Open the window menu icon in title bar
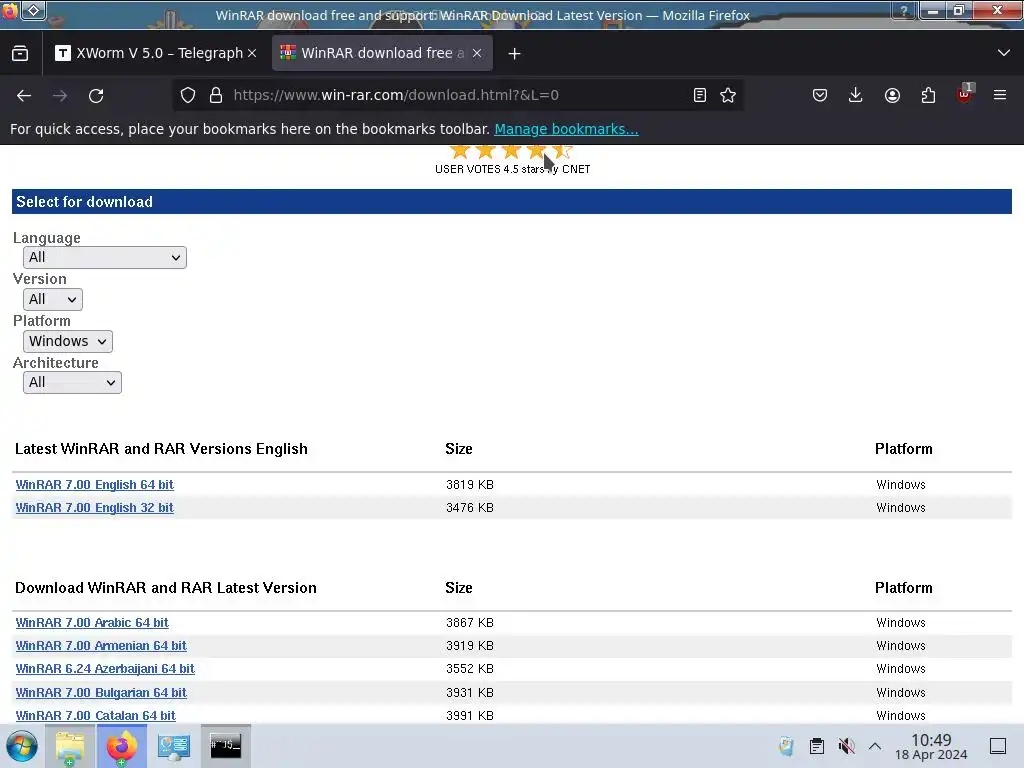Image resolution: width=1024 pixels, height=768 pixels. 34,10
